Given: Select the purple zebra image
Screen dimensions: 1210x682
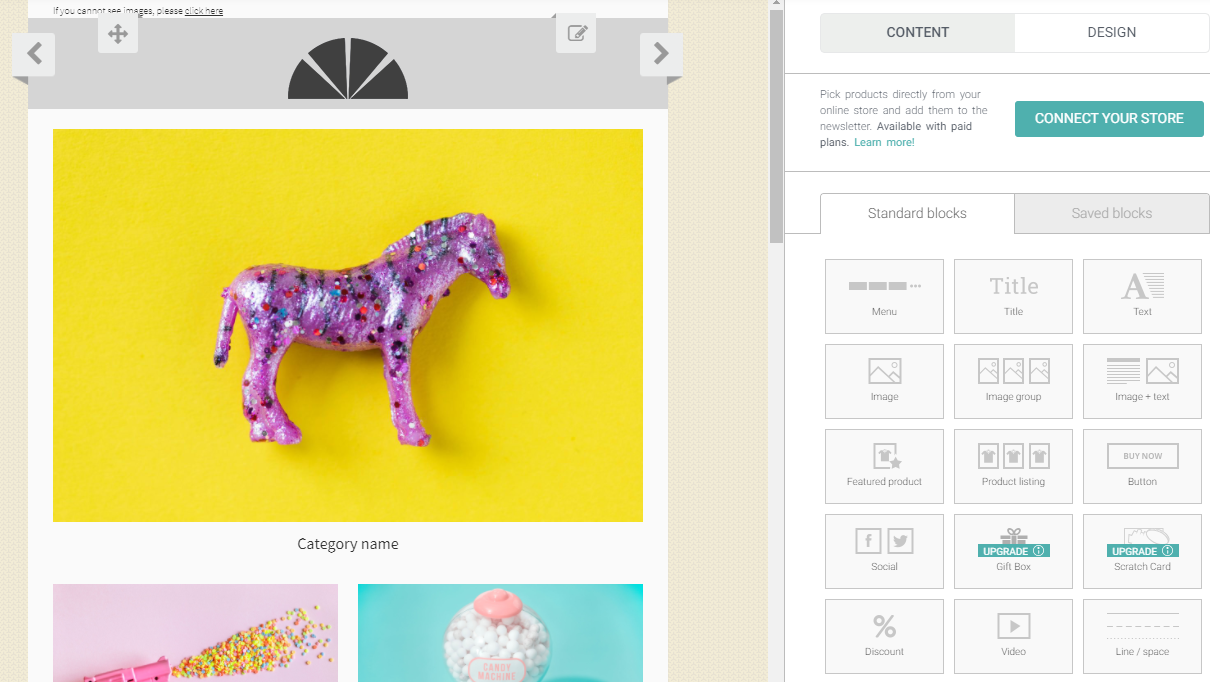Looking at the screenshot, I should (348, 325).
